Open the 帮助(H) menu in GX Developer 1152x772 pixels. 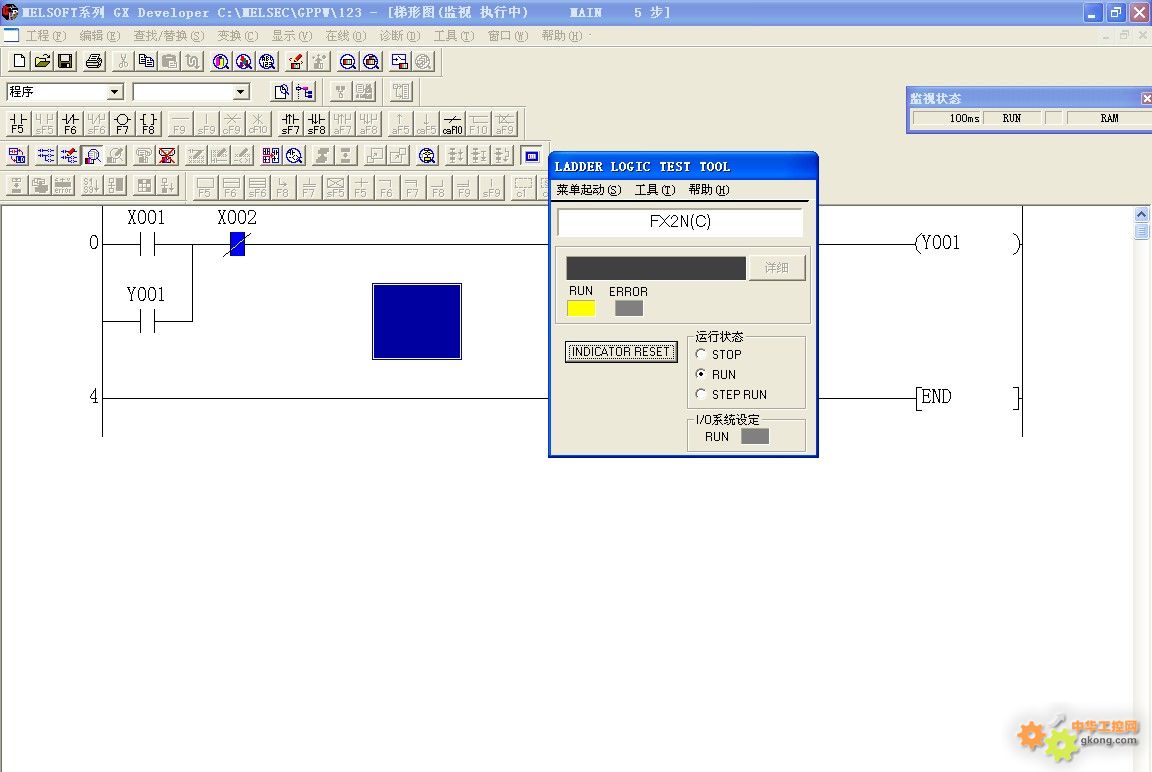pyautogui.click(x=562, y=35)
